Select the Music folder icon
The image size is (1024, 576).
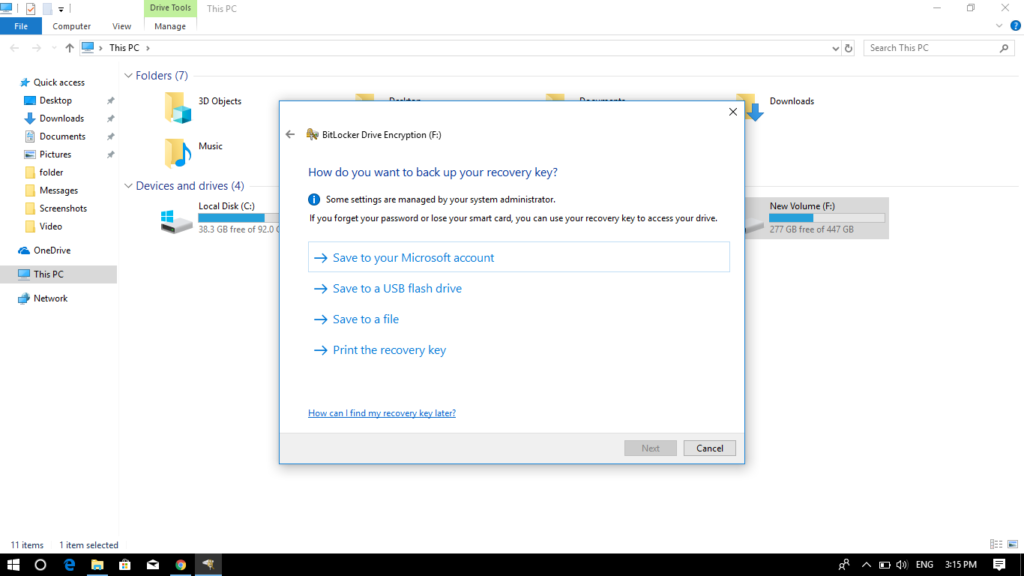pyautogui.click(x=178, y=152)
